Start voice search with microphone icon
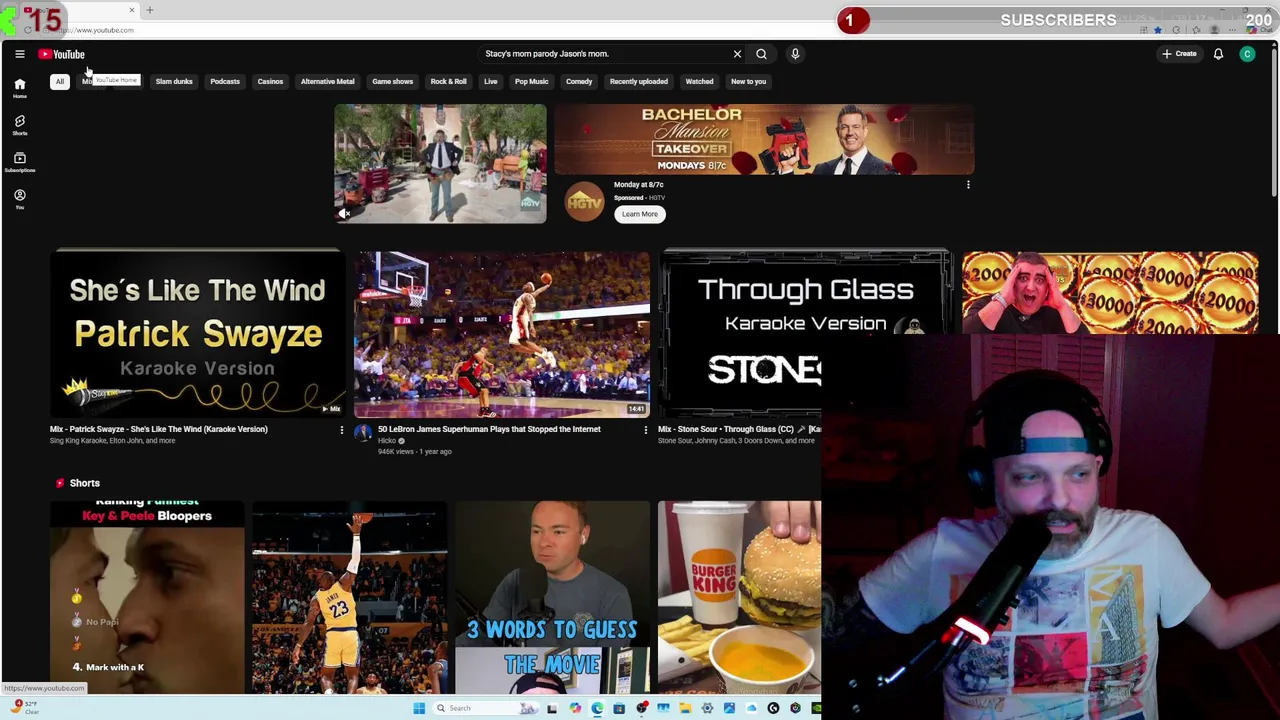1280x720 pixels. click(795, 54)
